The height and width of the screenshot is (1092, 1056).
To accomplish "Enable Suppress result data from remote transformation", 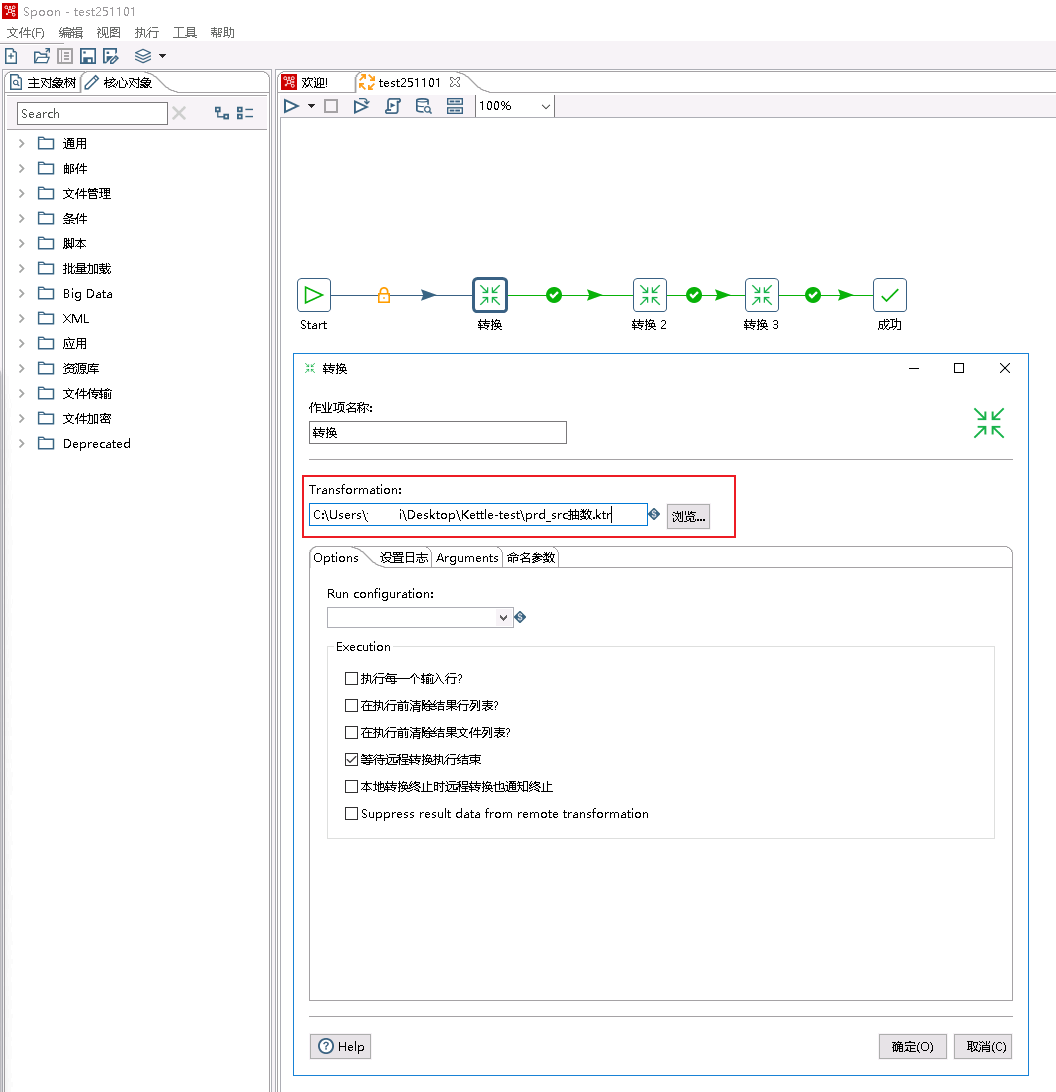I will point(352,813).
